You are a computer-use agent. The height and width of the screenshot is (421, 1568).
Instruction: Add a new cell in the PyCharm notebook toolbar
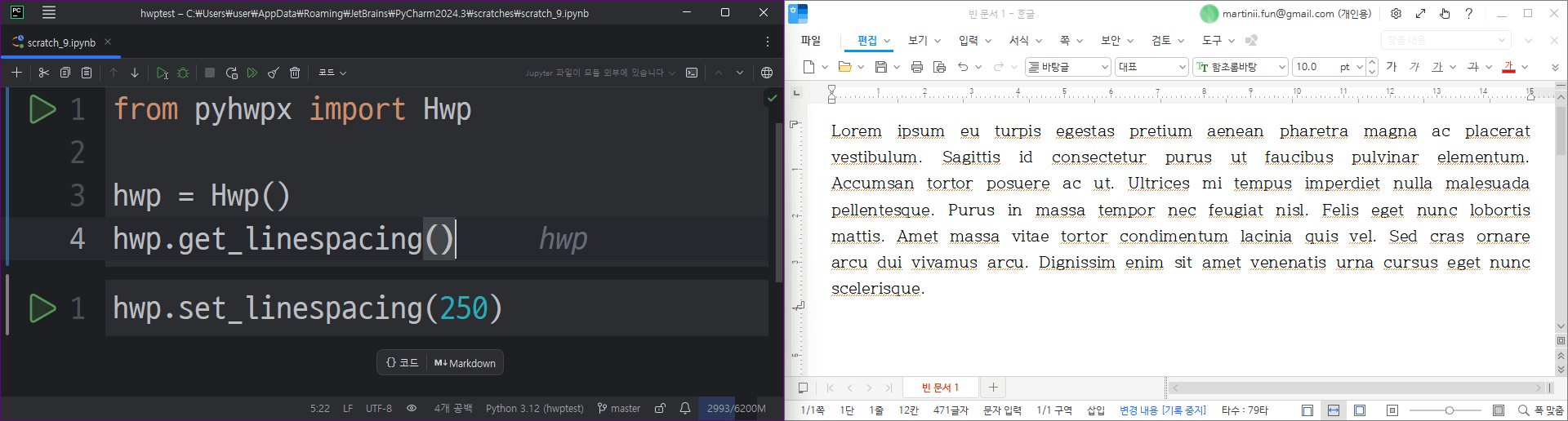coord(16,73)
